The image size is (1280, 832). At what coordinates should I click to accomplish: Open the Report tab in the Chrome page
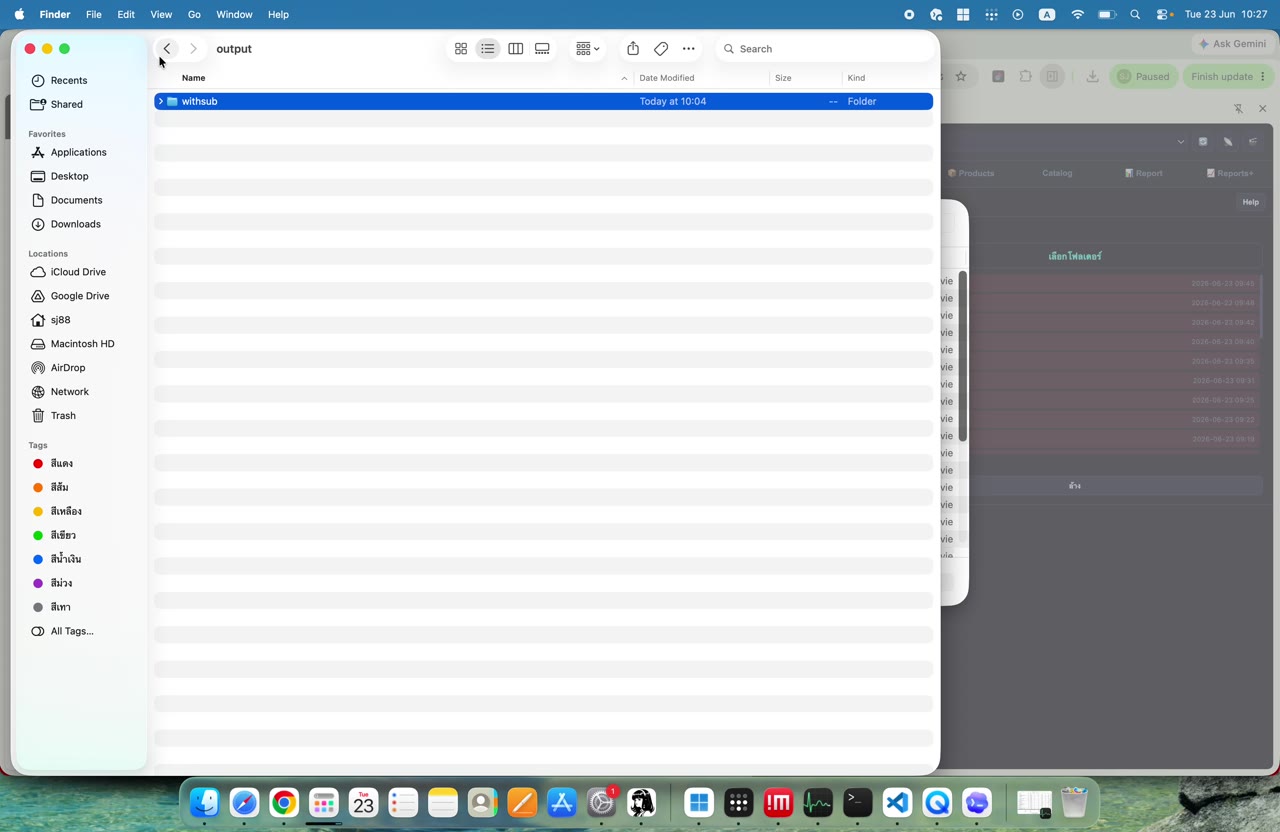click(1144, 173)
